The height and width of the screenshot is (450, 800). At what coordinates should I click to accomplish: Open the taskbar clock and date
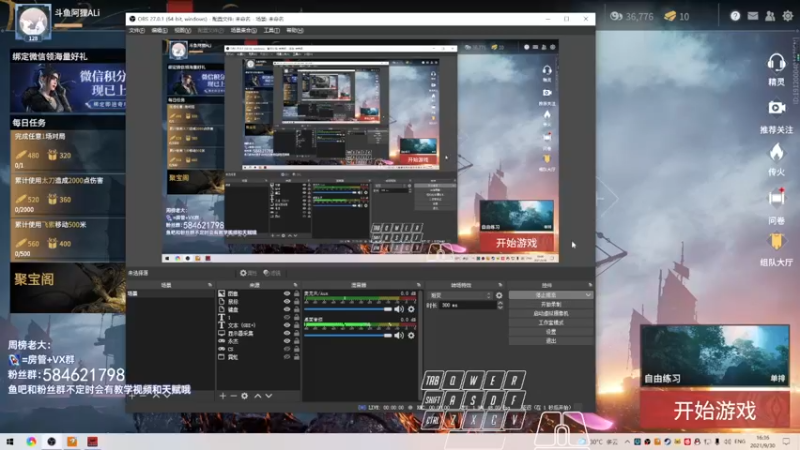763,441
